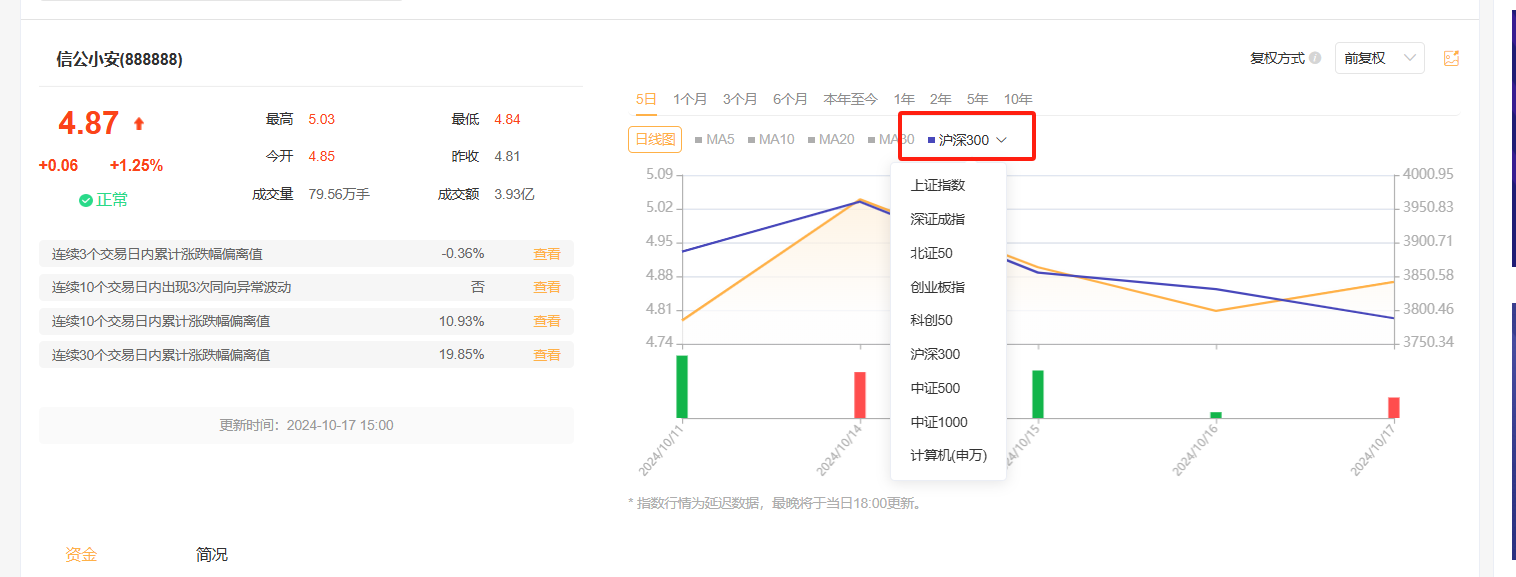The image size is (1516, 577).
Task: Click info icon beside 复权方式
Action: pyautogui.click(x=1315, y=58)
